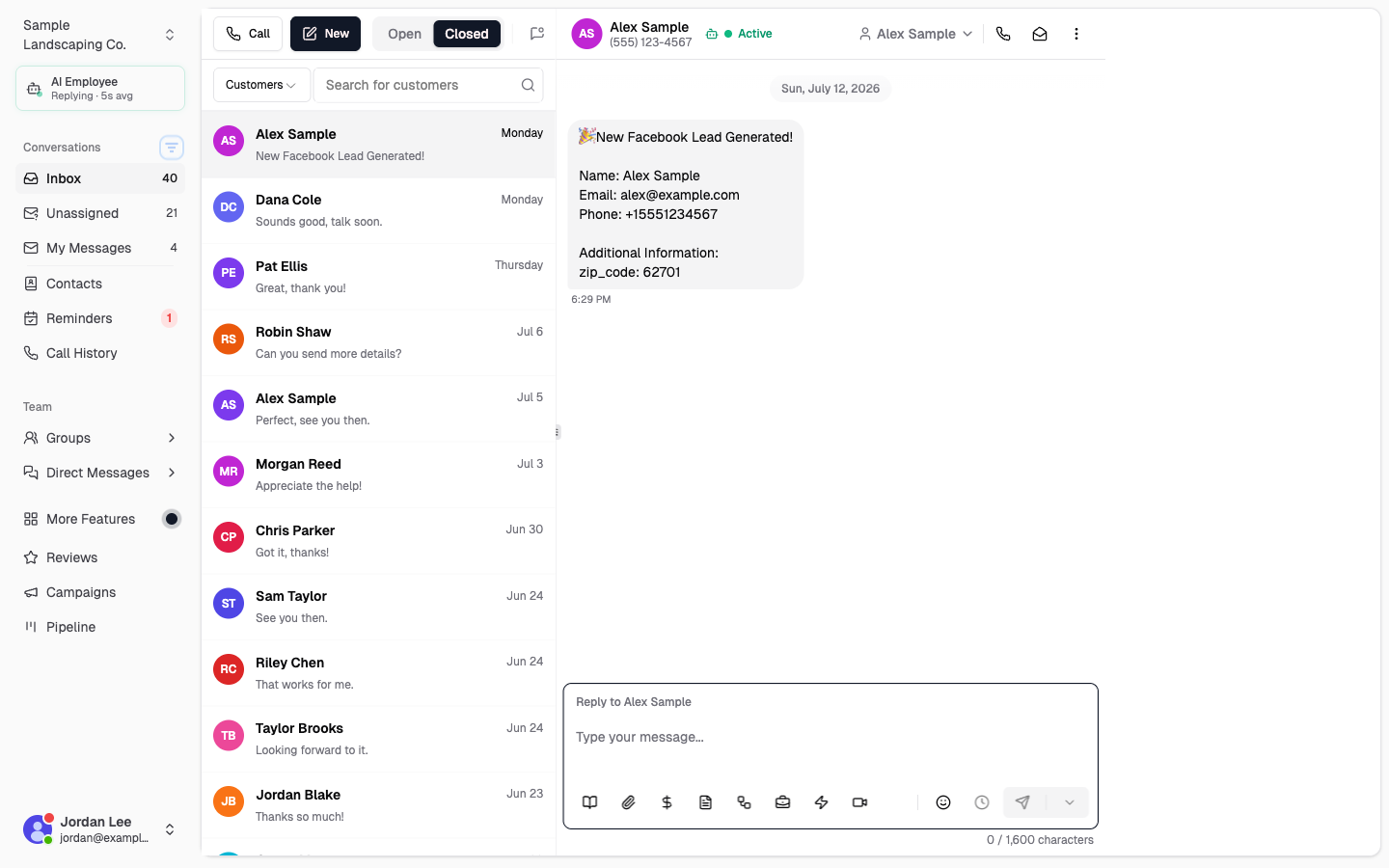Open Taylor Brooks conversation
Screen dimensions: 1389x868
(x=379, y=739)
